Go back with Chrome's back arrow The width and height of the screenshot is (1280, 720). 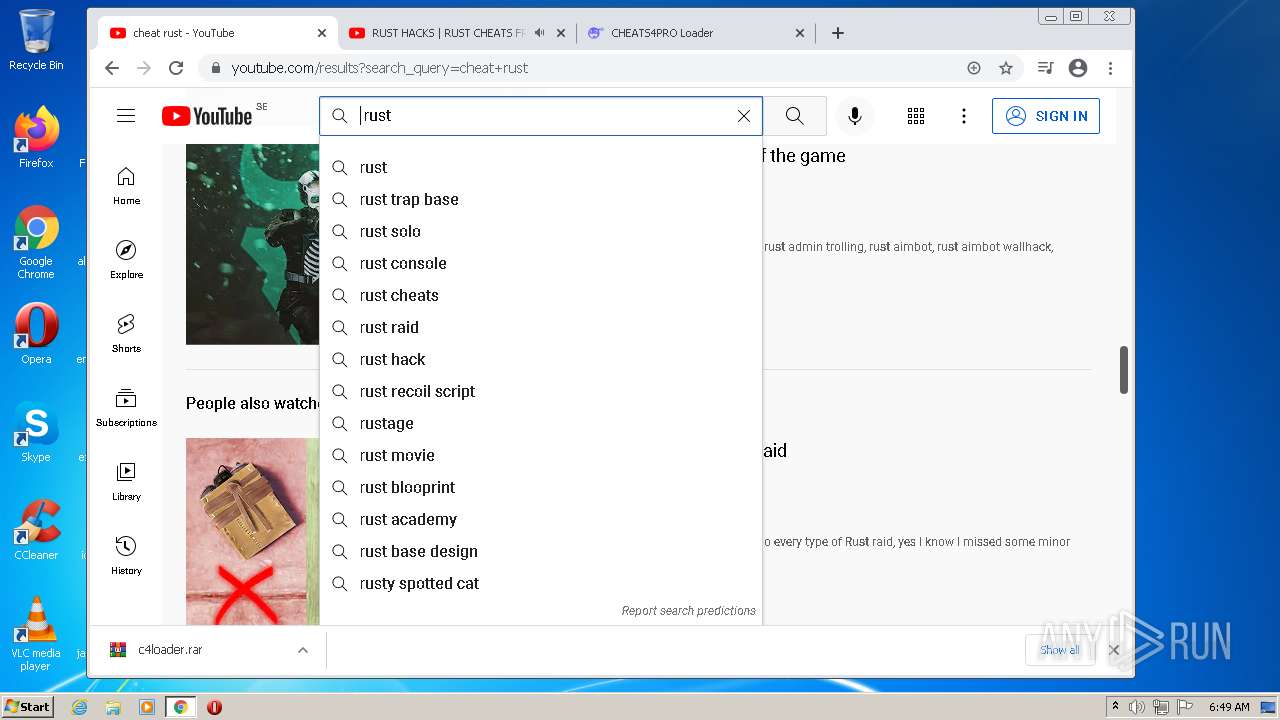(x=112, y=68)
